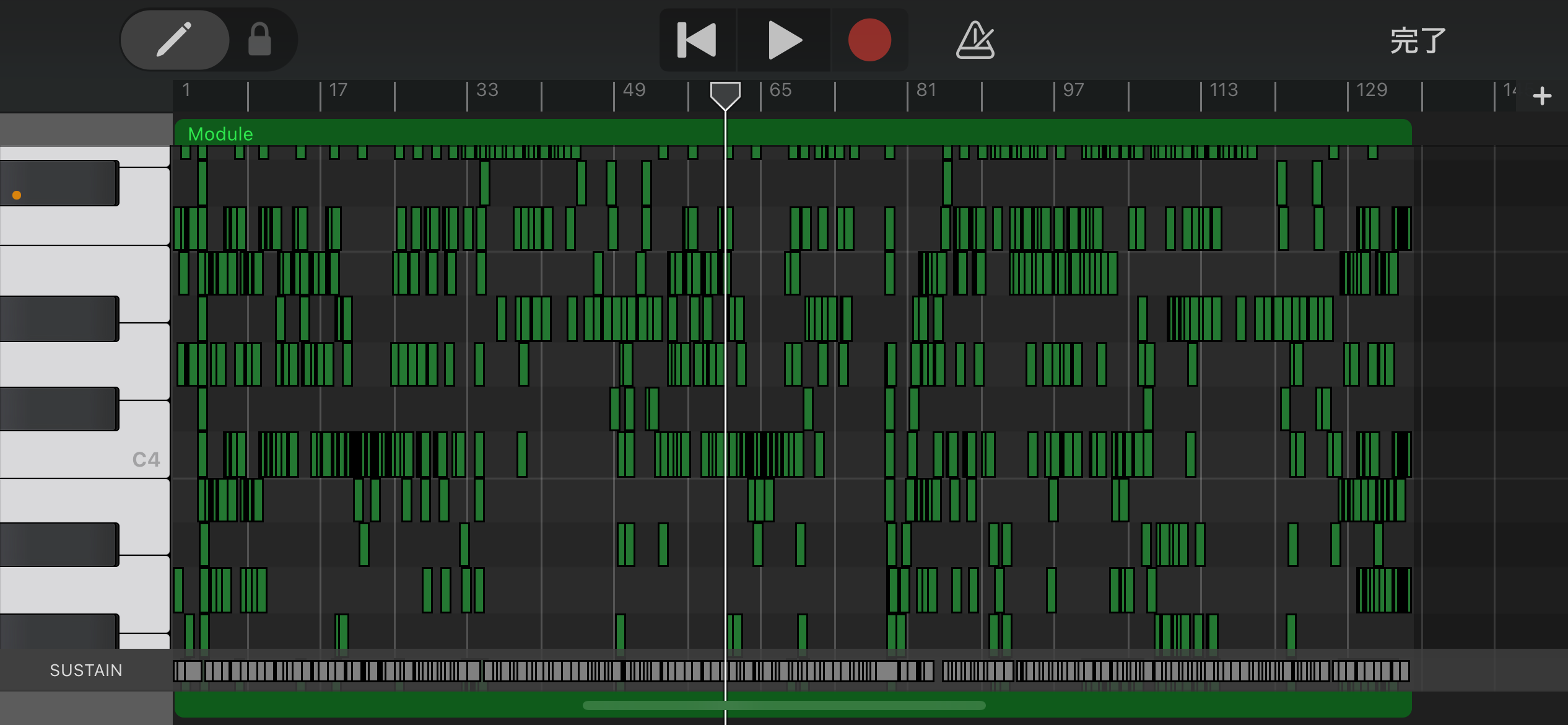
Task: Tap the lock icon
Action: (259, 40)
